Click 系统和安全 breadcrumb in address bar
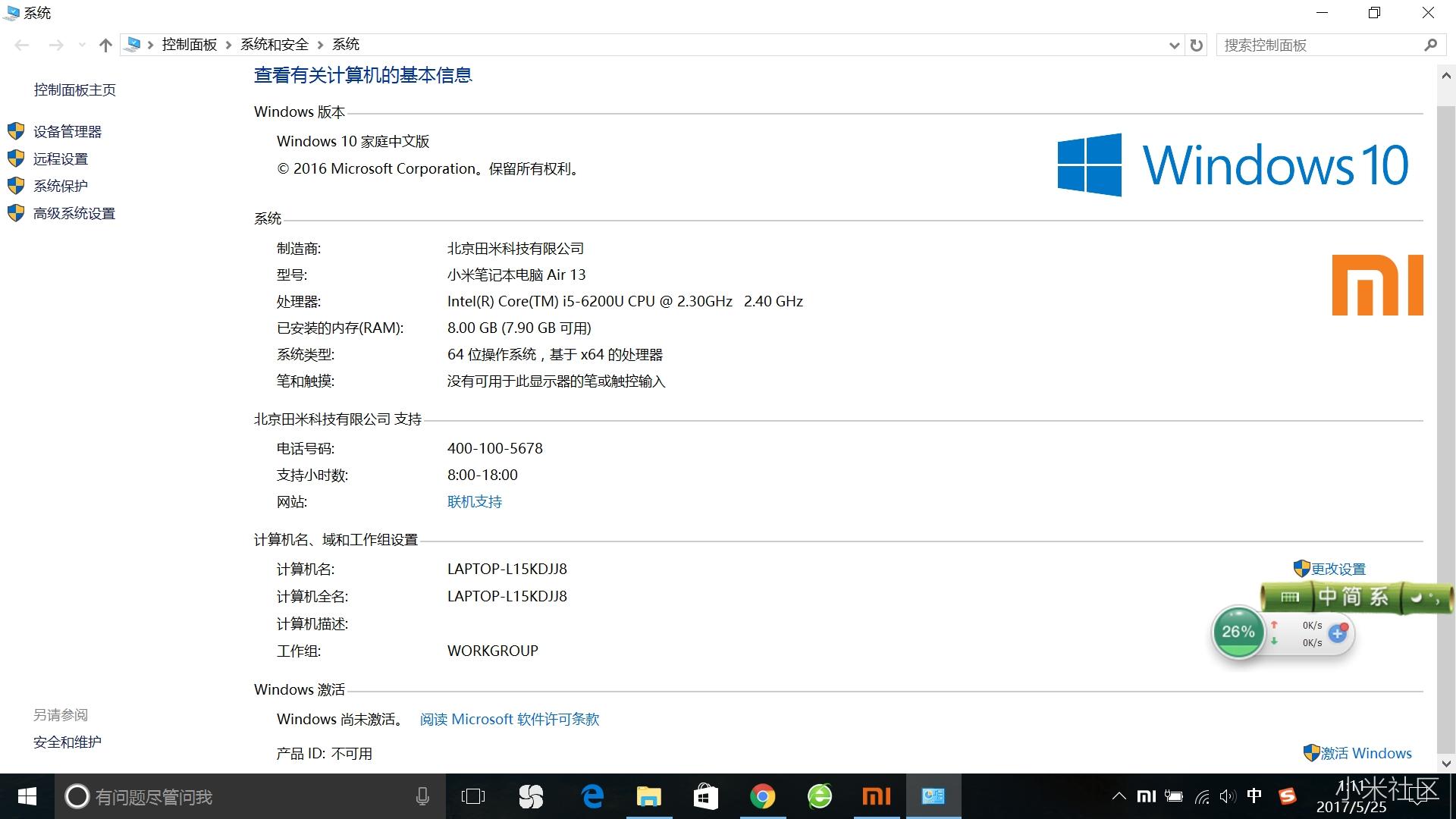This screenshot has height=819, width=1456. pyautogui.click(x=275, y=45)
